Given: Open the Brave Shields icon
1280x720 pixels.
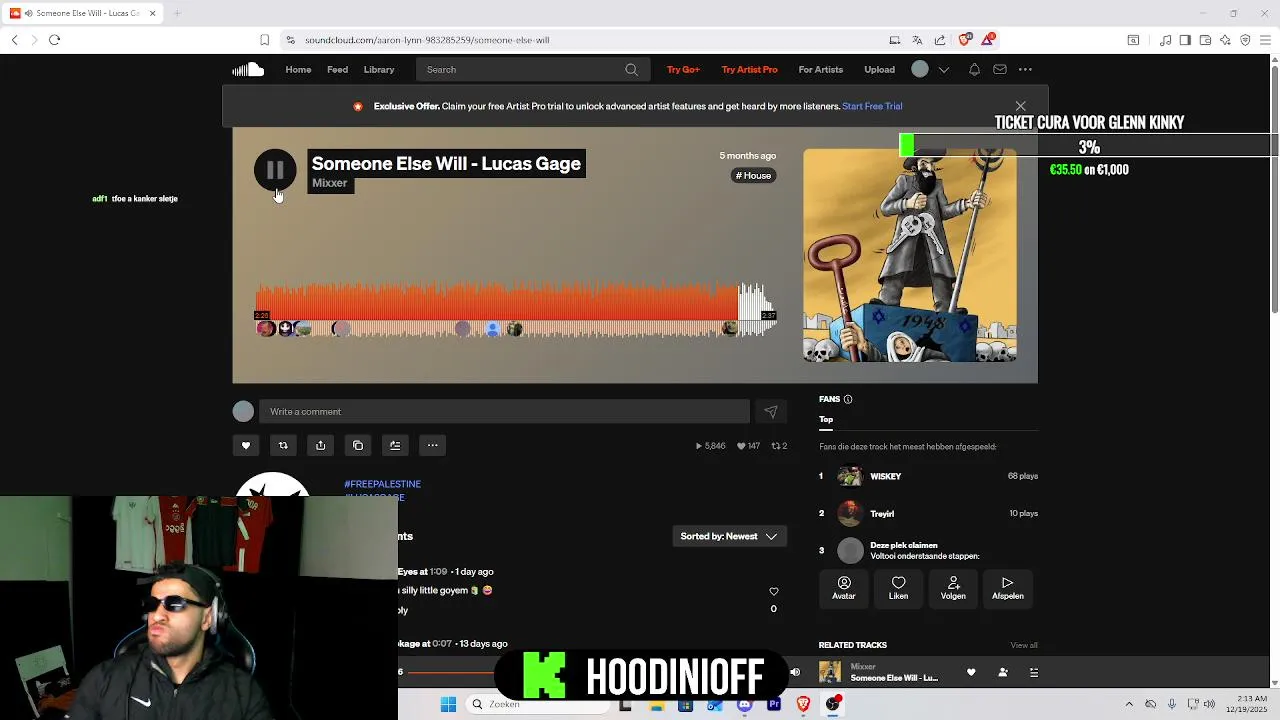Looking at the screenshot, I should (964, 40).
